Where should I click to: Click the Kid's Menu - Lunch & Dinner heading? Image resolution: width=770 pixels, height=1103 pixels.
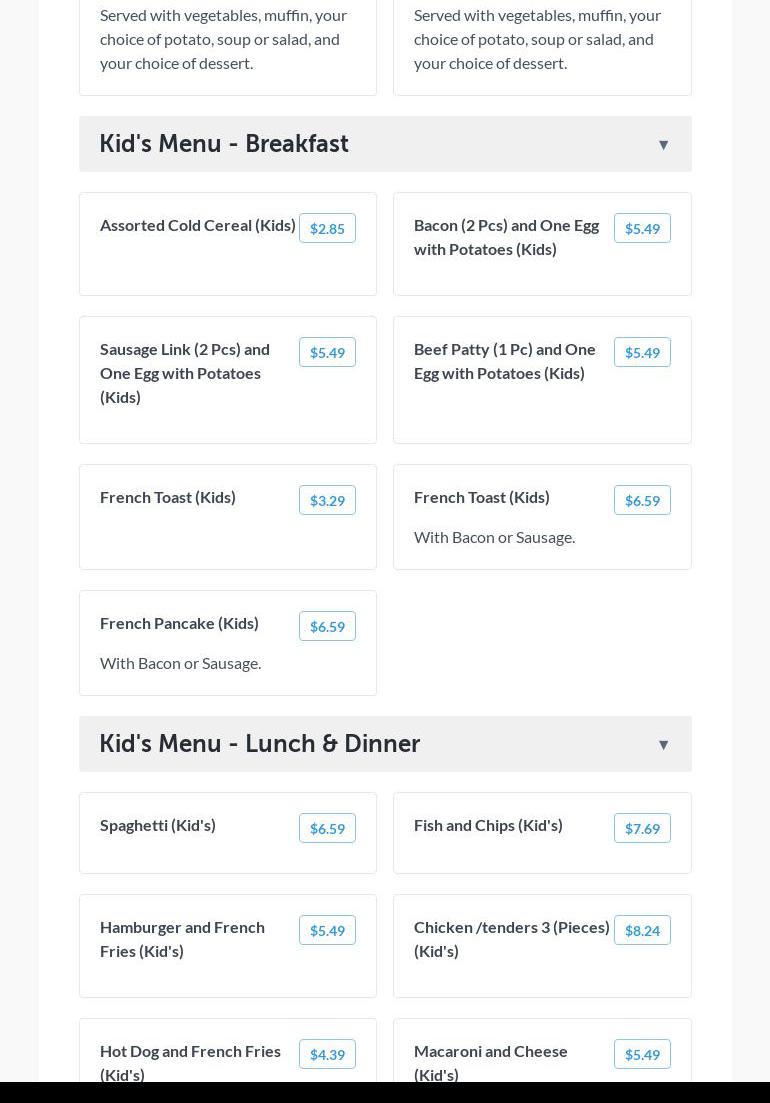[260, 744]
